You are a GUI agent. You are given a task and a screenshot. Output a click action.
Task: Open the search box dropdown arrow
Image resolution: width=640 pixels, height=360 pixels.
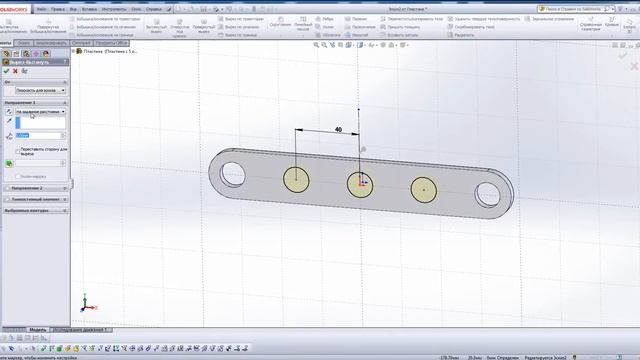(613, 9)
